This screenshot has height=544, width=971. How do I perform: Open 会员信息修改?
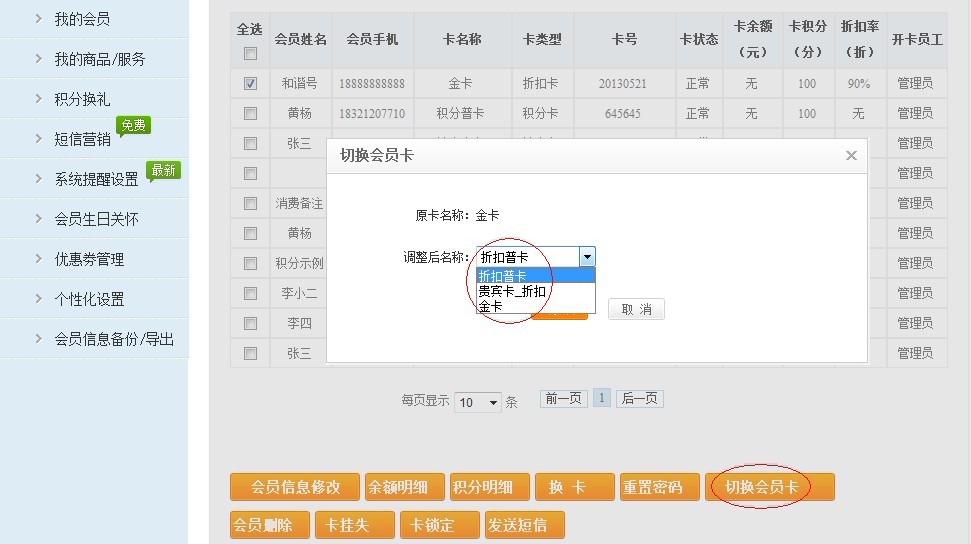click(x=295, y=487)
